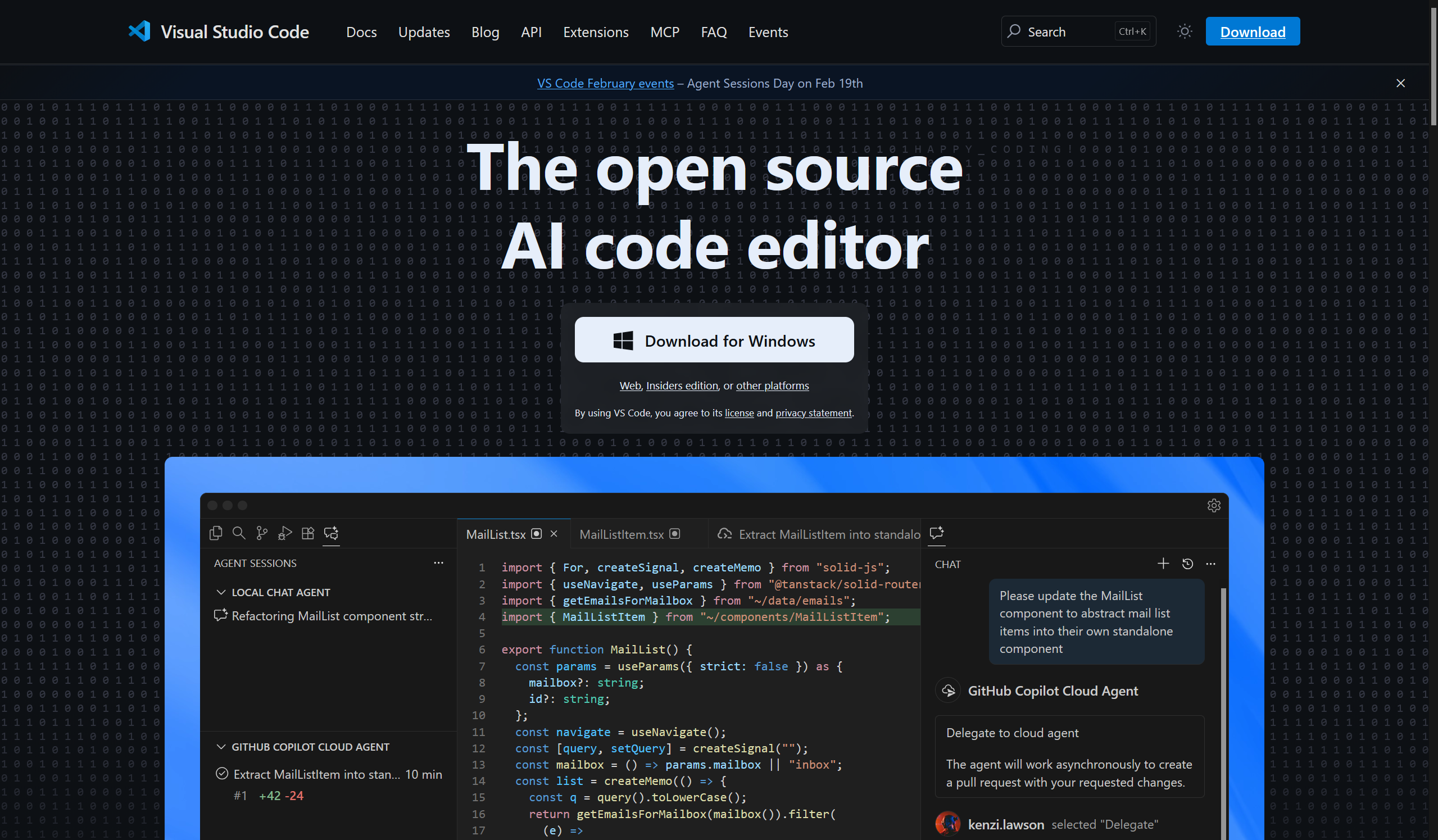Image resolution: width=1438 pixels, height=840 pixels.
Task: Select the Search magnifier icon in activity bar
Action: point(239,533)
